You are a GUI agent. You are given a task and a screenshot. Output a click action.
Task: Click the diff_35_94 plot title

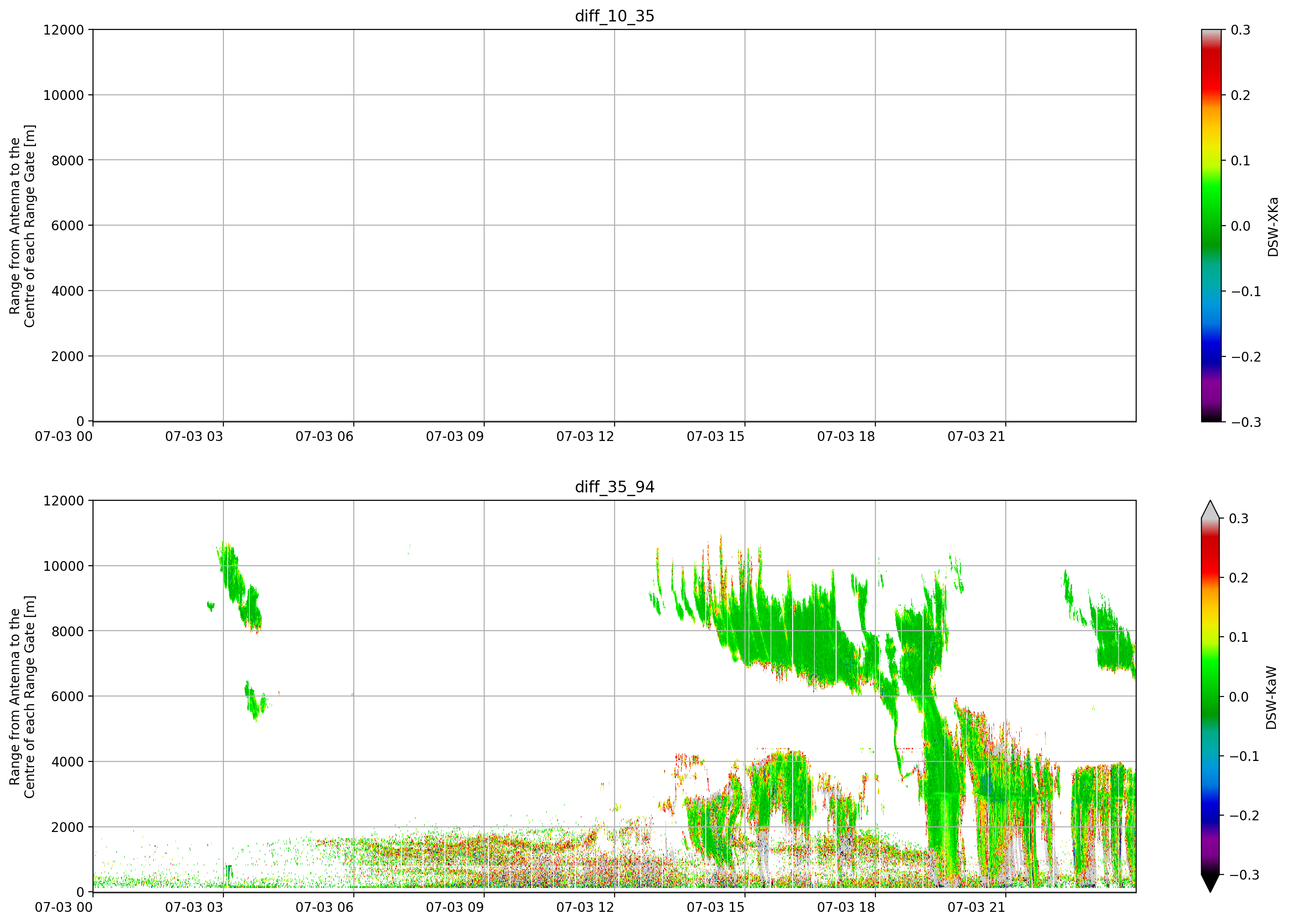[x=615, y=487]
